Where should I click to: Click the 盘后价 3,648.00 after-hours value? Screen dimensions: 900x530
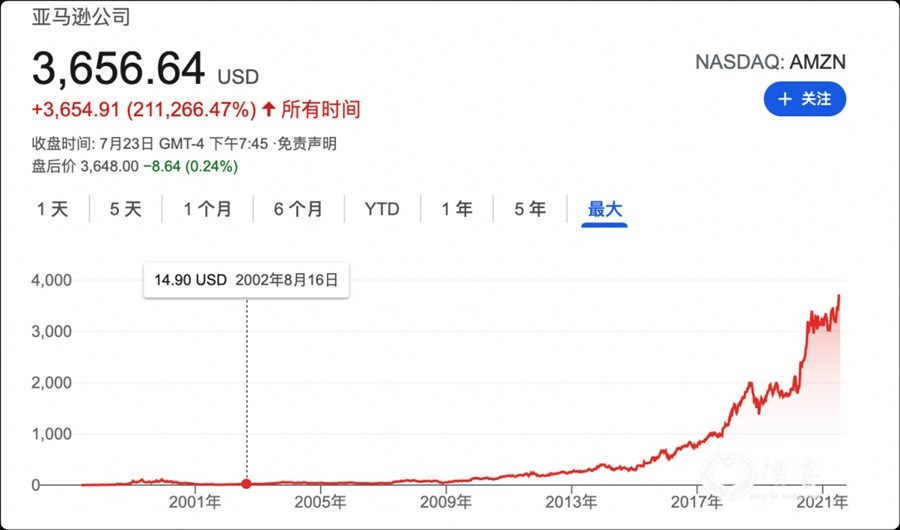click(x=85, y=167)
